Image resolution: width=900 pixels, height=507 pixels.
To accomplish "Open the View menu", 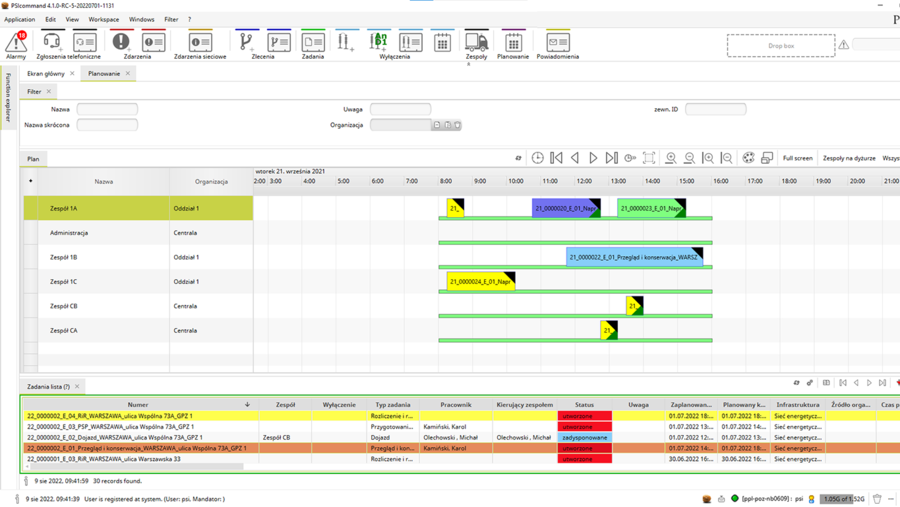I will [72, 20].
